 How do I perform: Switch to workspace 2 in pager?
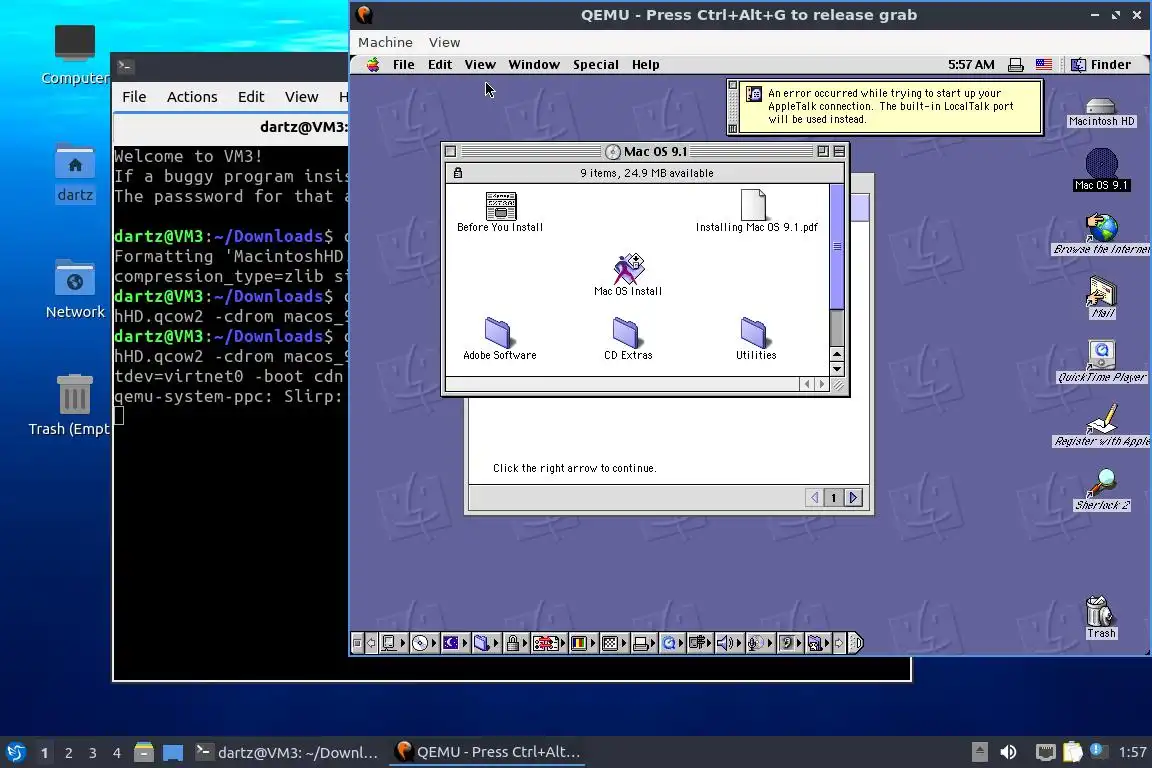(x=68, y=753)
